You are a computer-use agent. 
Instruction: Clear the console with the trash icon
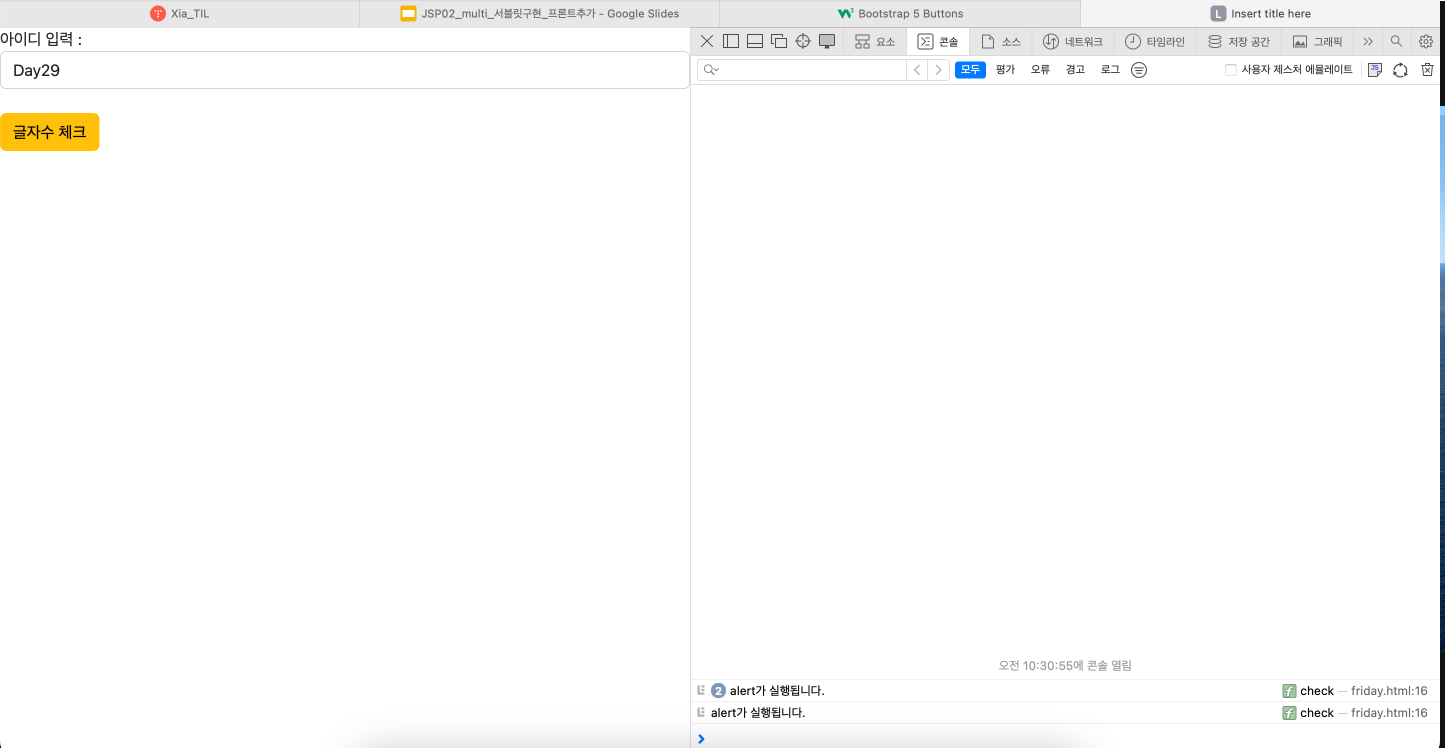(x=1428, y=70)
